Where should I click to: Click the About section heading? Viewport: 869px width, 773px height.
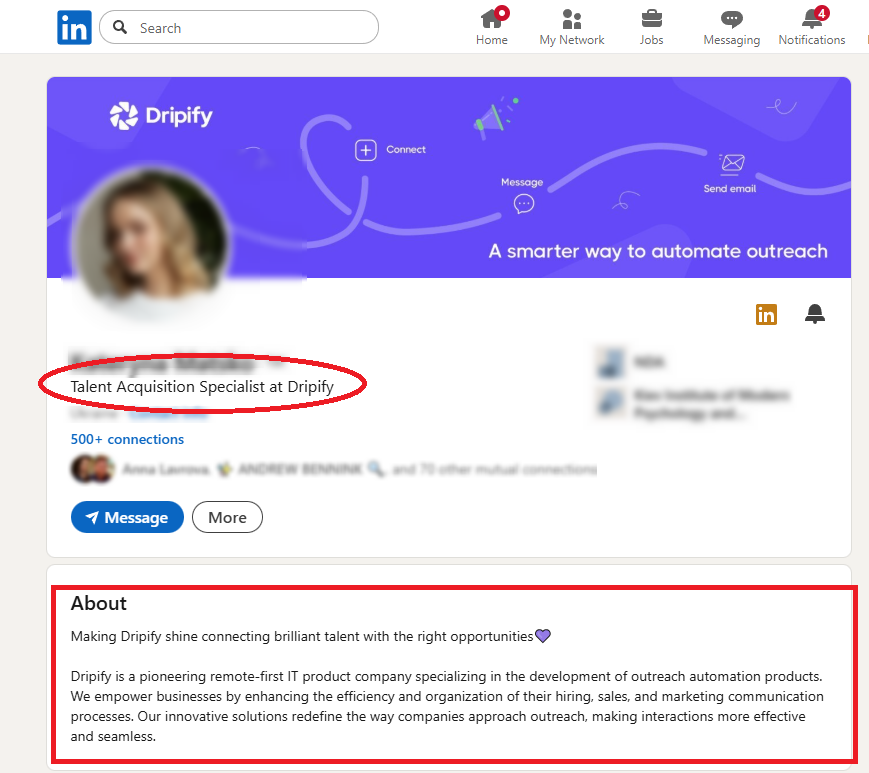(99, 603)
